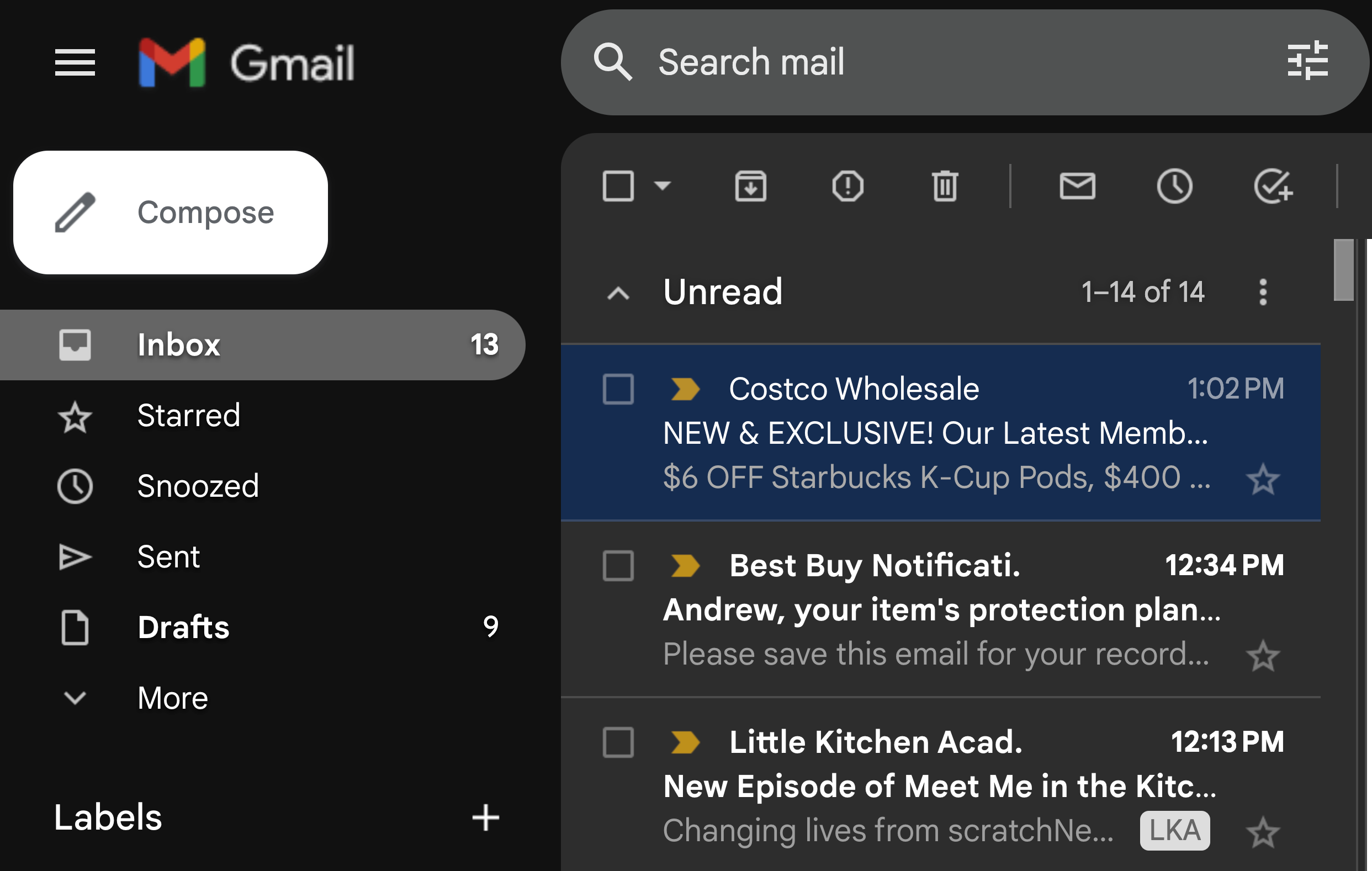
Task: Open Unread section three-dot menu
Action: [1263, 292]
